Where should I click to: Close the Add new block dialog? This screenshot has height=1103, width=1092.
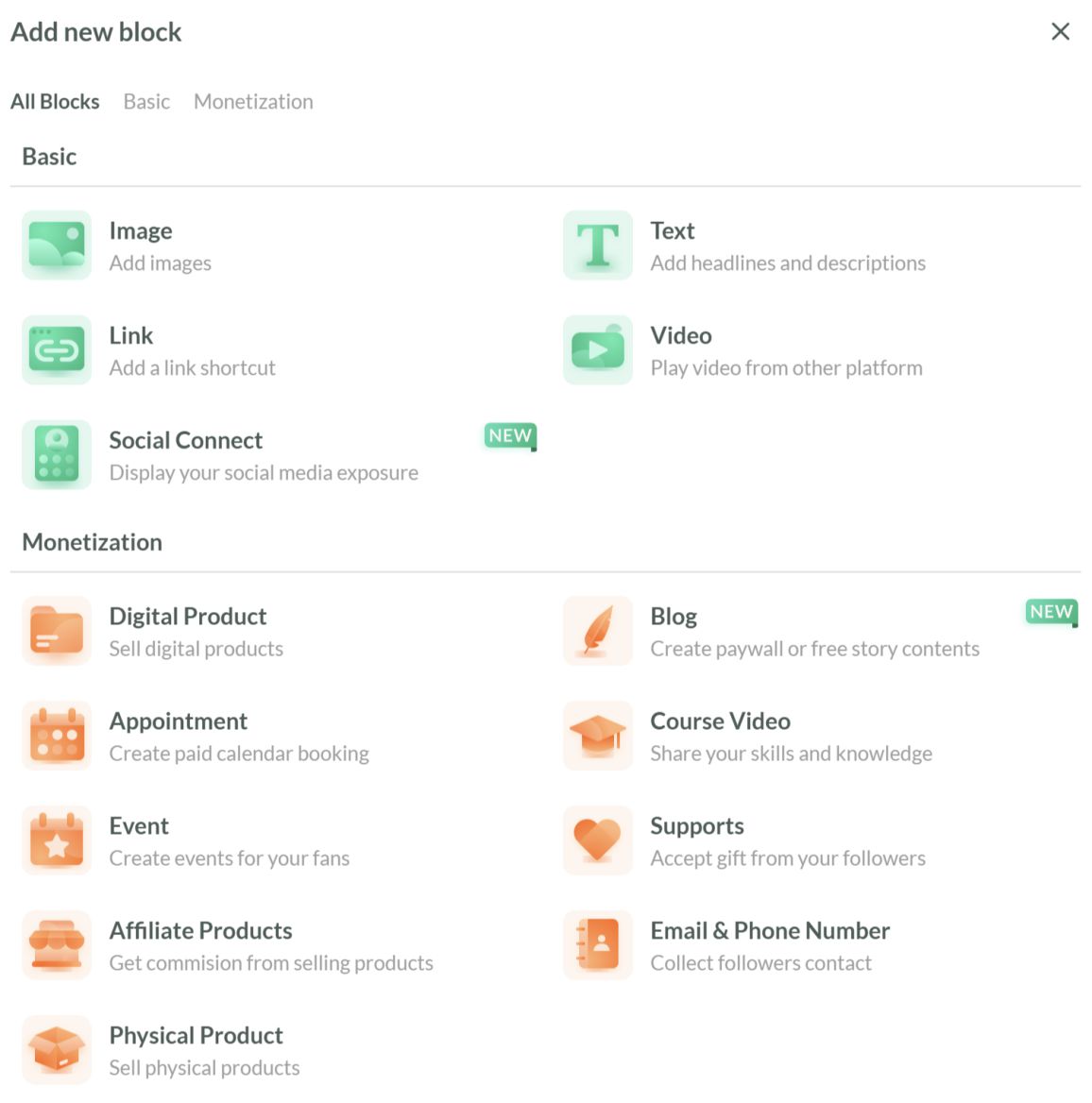1061,32
